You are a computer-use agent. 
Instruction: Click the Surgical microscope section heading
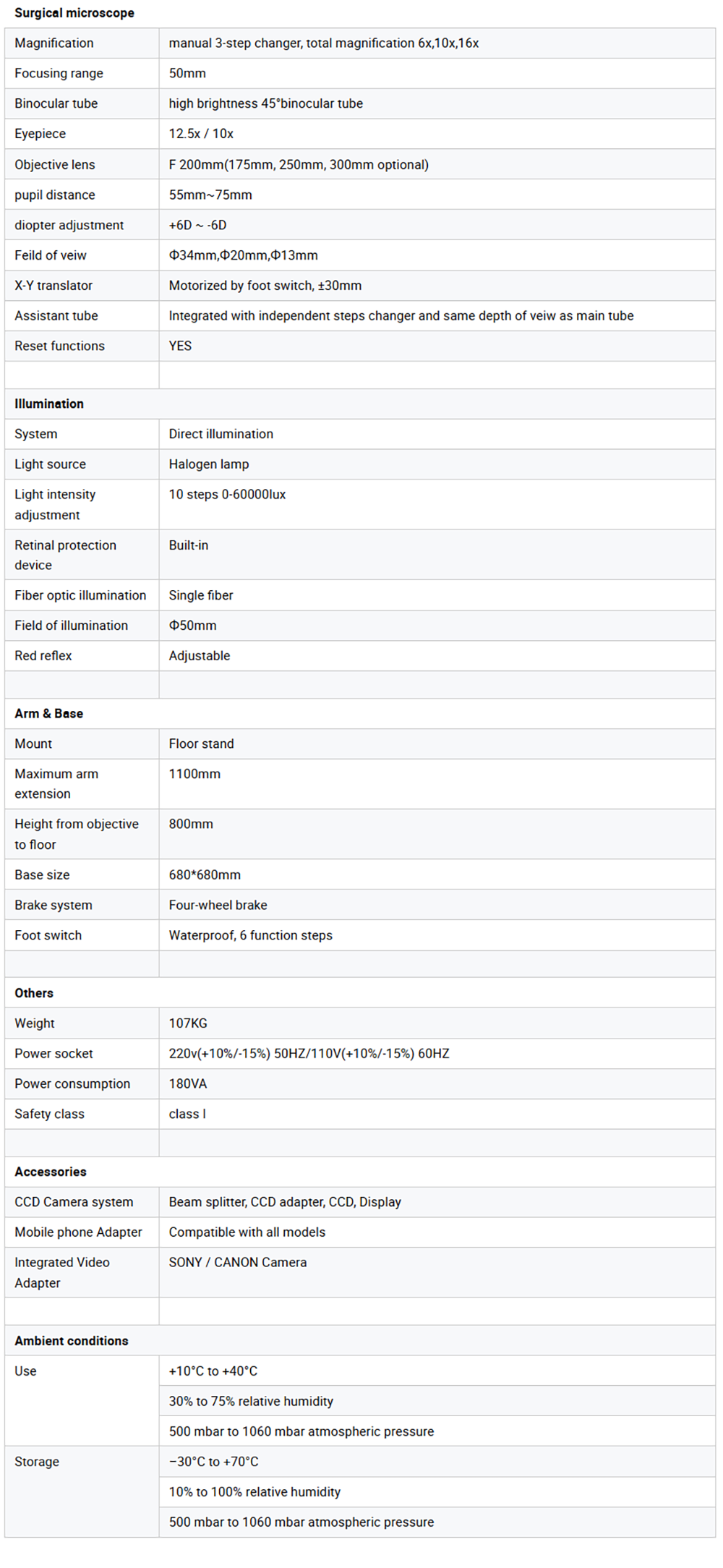point(74,13)
